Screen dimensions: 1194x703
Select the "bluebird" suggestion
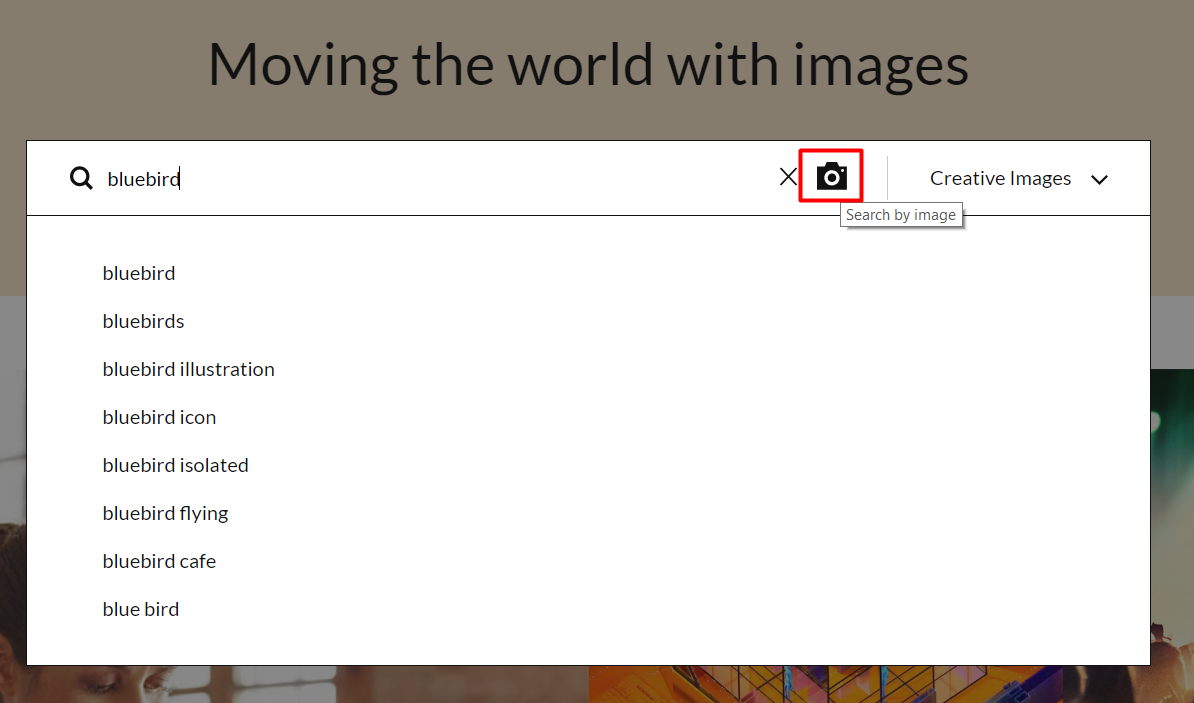pos(139,273)
